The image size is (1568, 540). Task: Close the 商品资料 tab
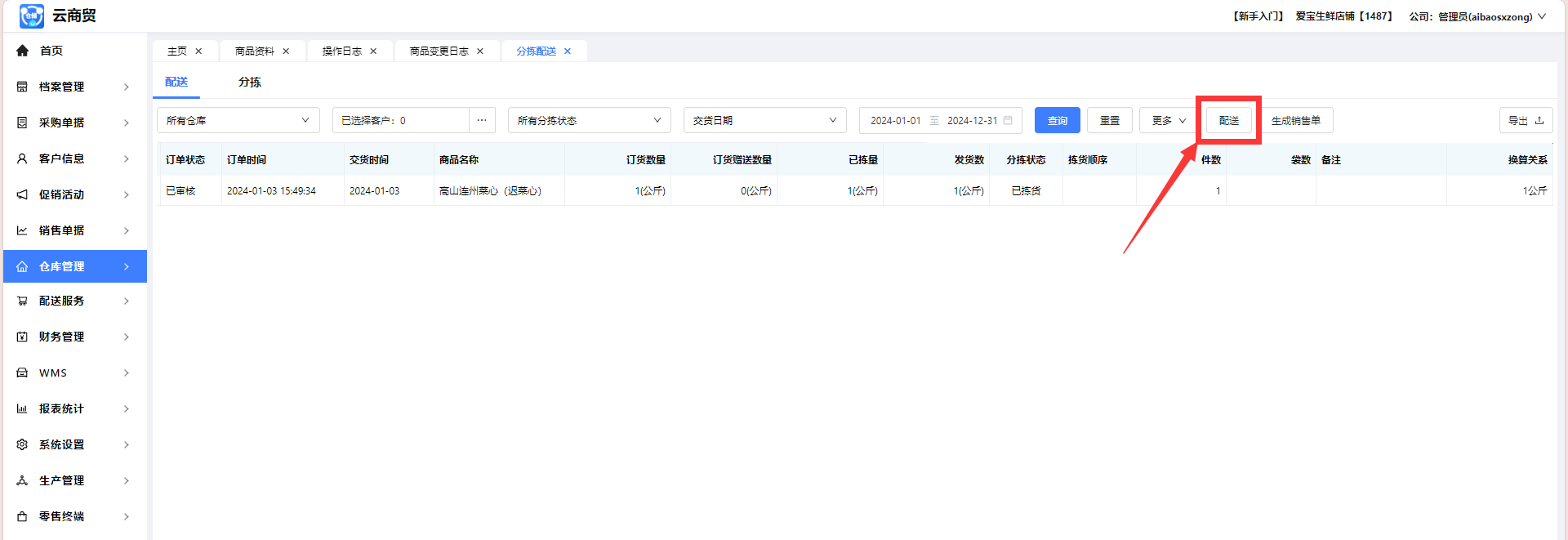(286, 51)
